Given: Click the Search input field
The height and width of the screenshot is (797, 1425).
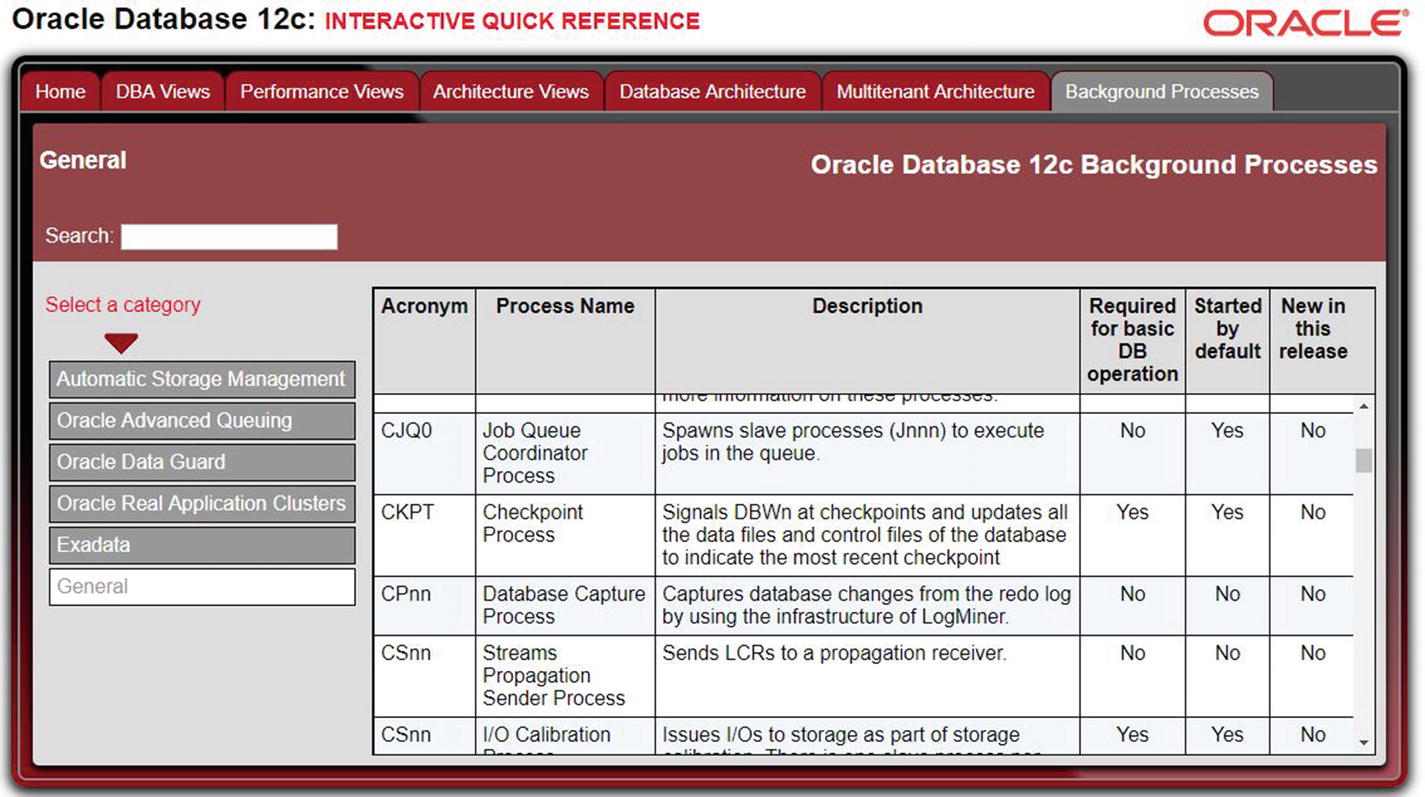Looking at the screenshot, I should coord(229,237).
